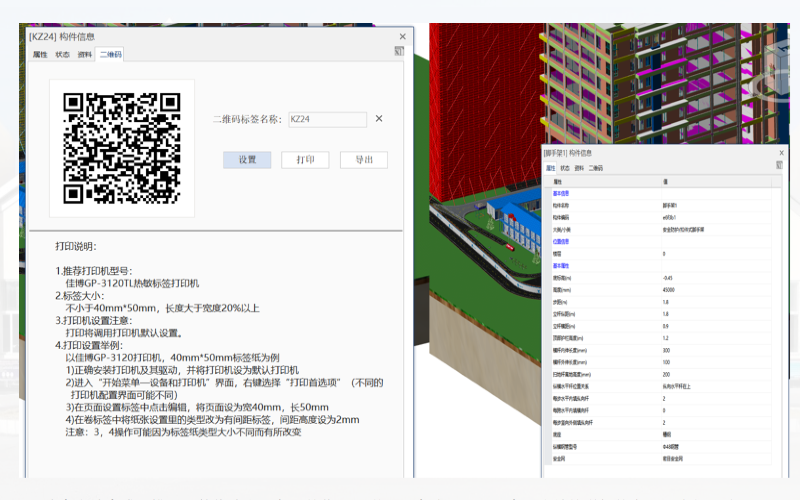This screenshot has width=800, height=500.
Task: Select the 安全网 property row
Action: 662,459
